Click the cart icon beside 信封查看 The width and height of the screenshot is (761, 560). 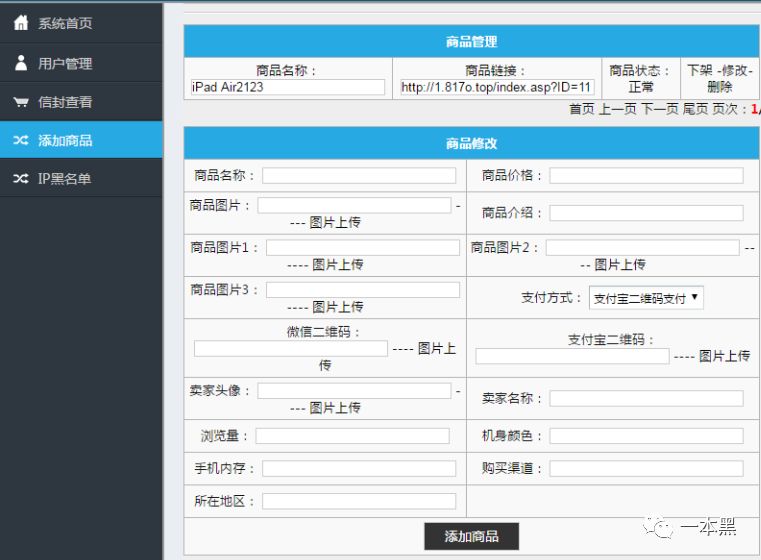click(21, 102)
